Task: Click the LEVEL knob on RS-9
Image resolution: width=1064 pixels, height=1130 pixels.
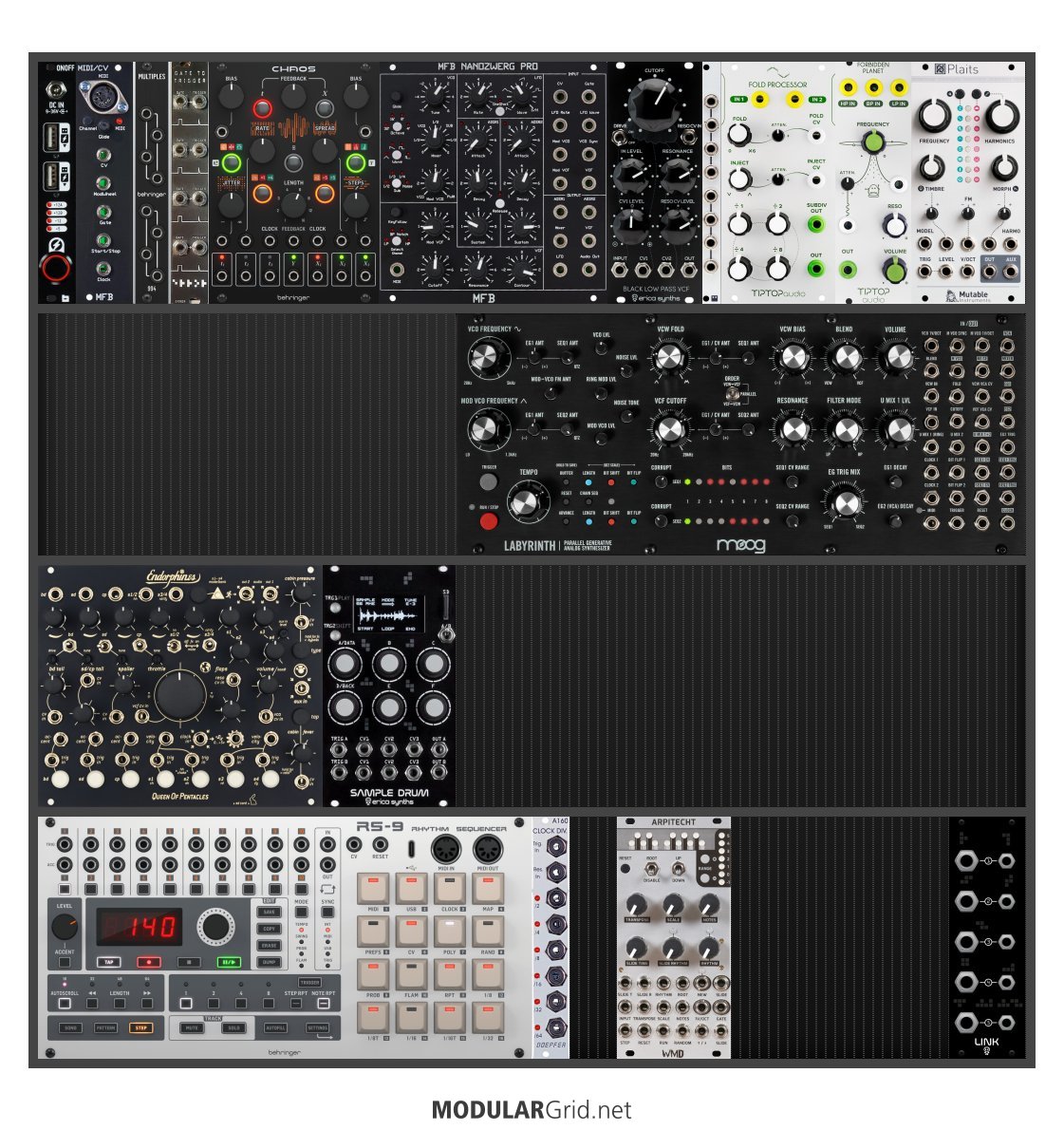Action: click(65, 927)
